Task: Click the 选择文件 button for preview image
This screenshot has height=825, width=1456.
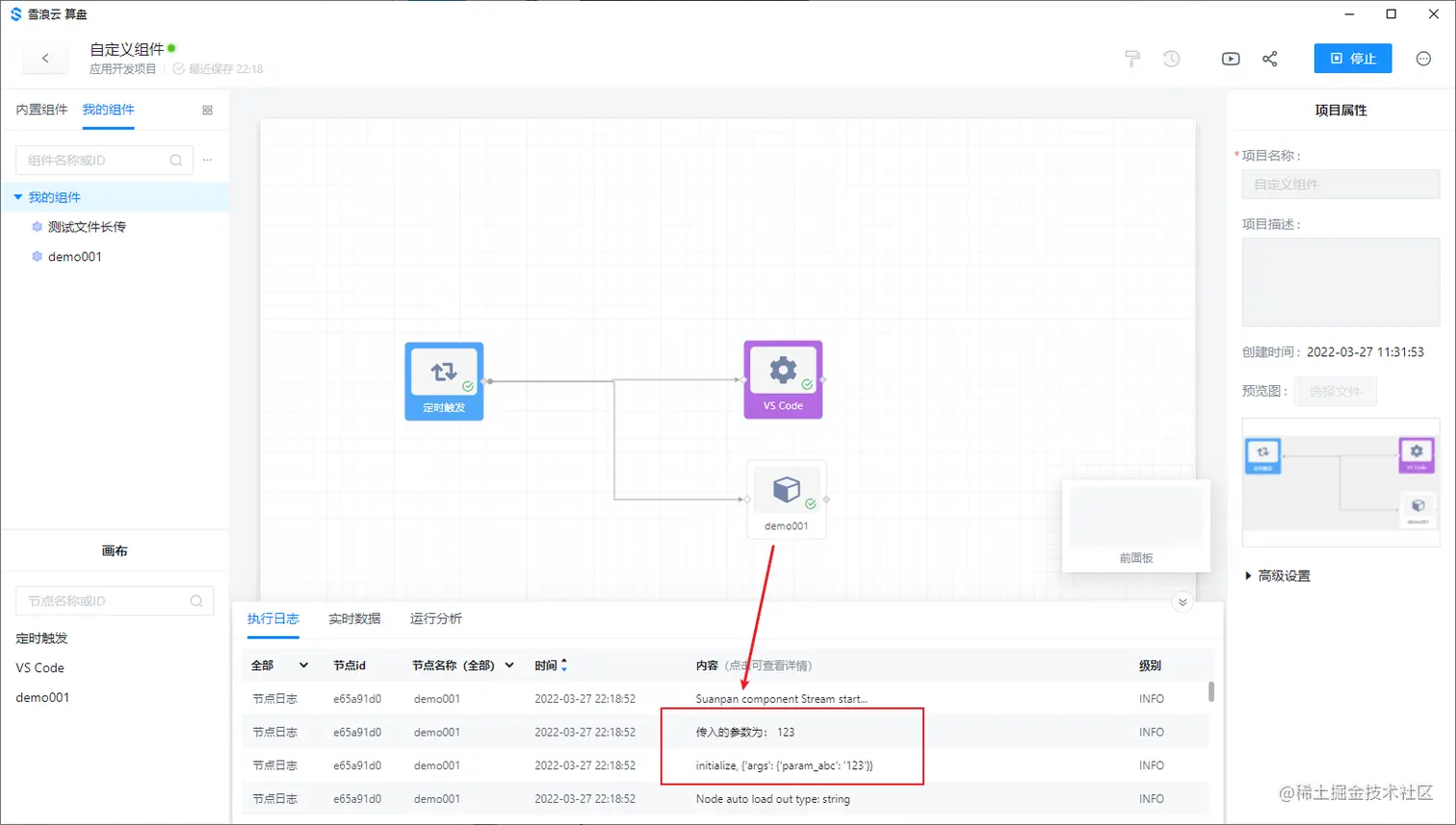Action: (1336, 392)
